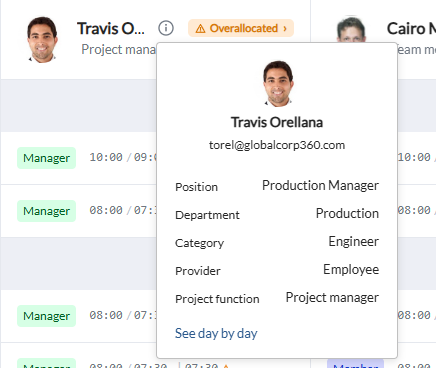Click the 10:00 time in Travis's Manager row

click(106, 157)
